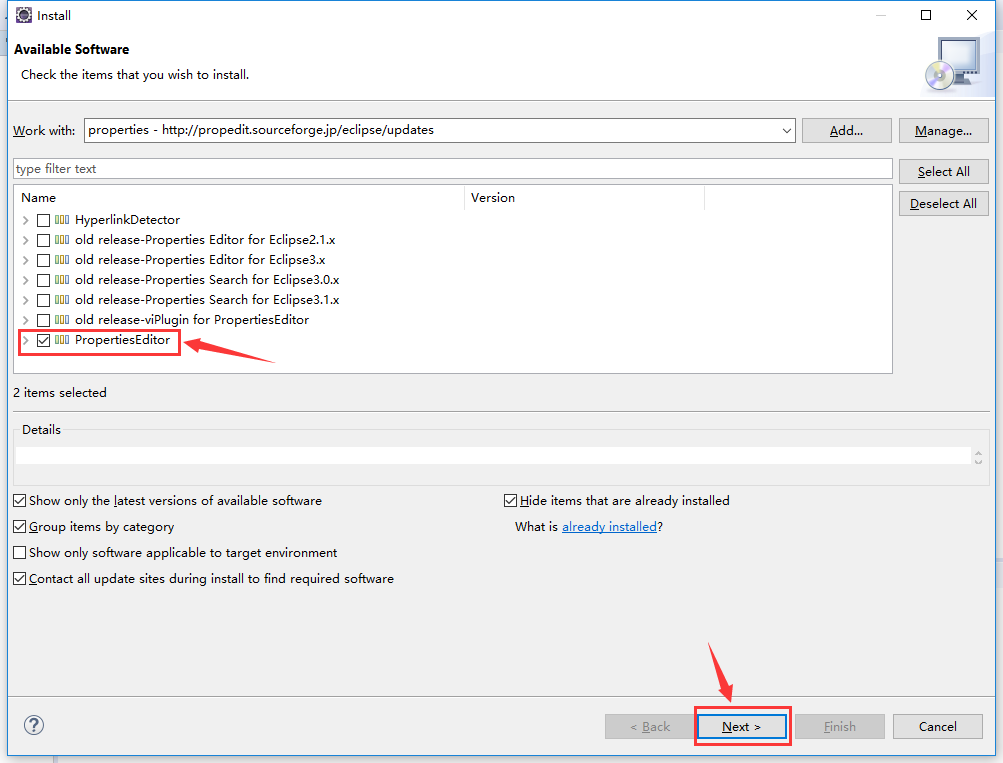Click the Add... button
Viewport: 1003px width, 763px height.
846,130
